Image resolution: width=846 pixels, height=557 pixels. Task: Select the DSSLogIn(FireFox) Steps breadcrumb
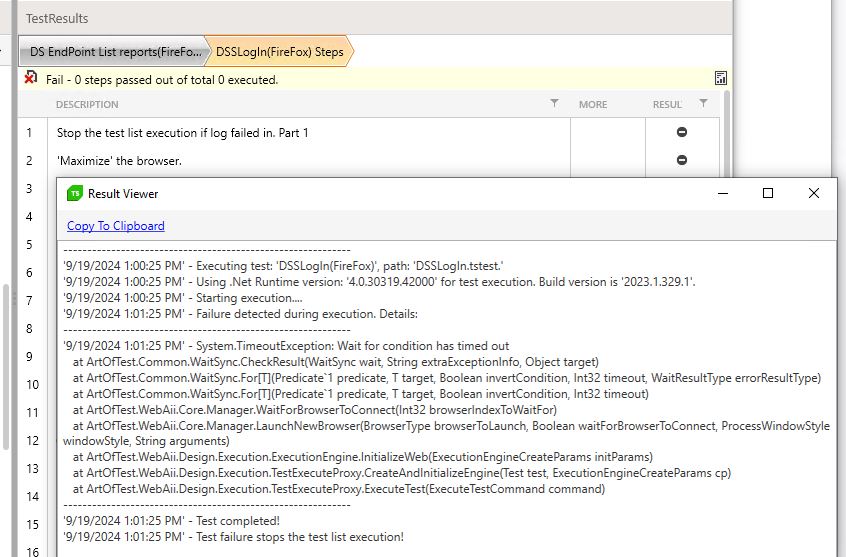tap(279, 51)
